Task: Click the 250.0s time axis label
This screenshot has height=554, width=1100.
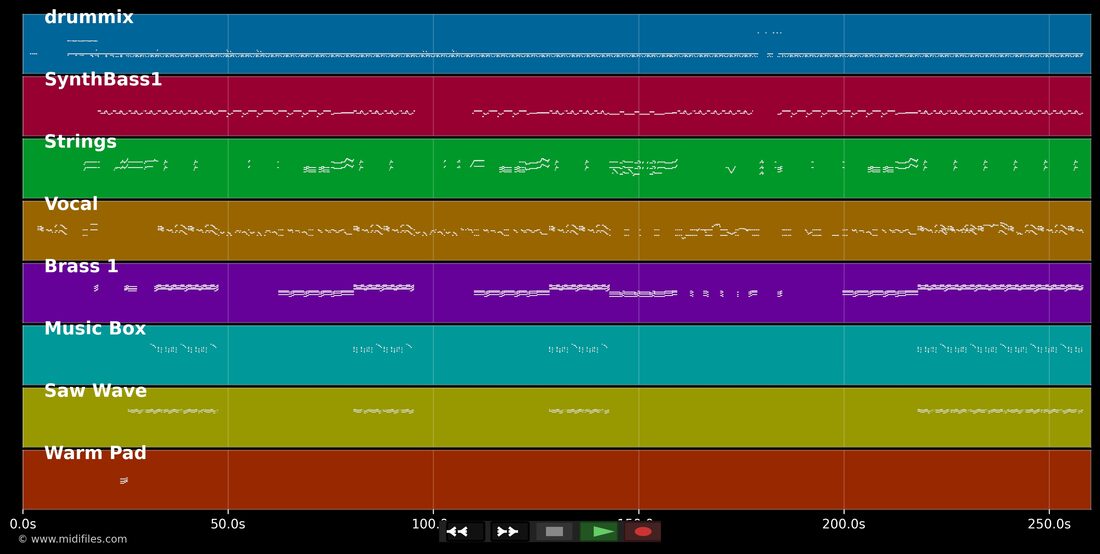Action: [1049, 525]
